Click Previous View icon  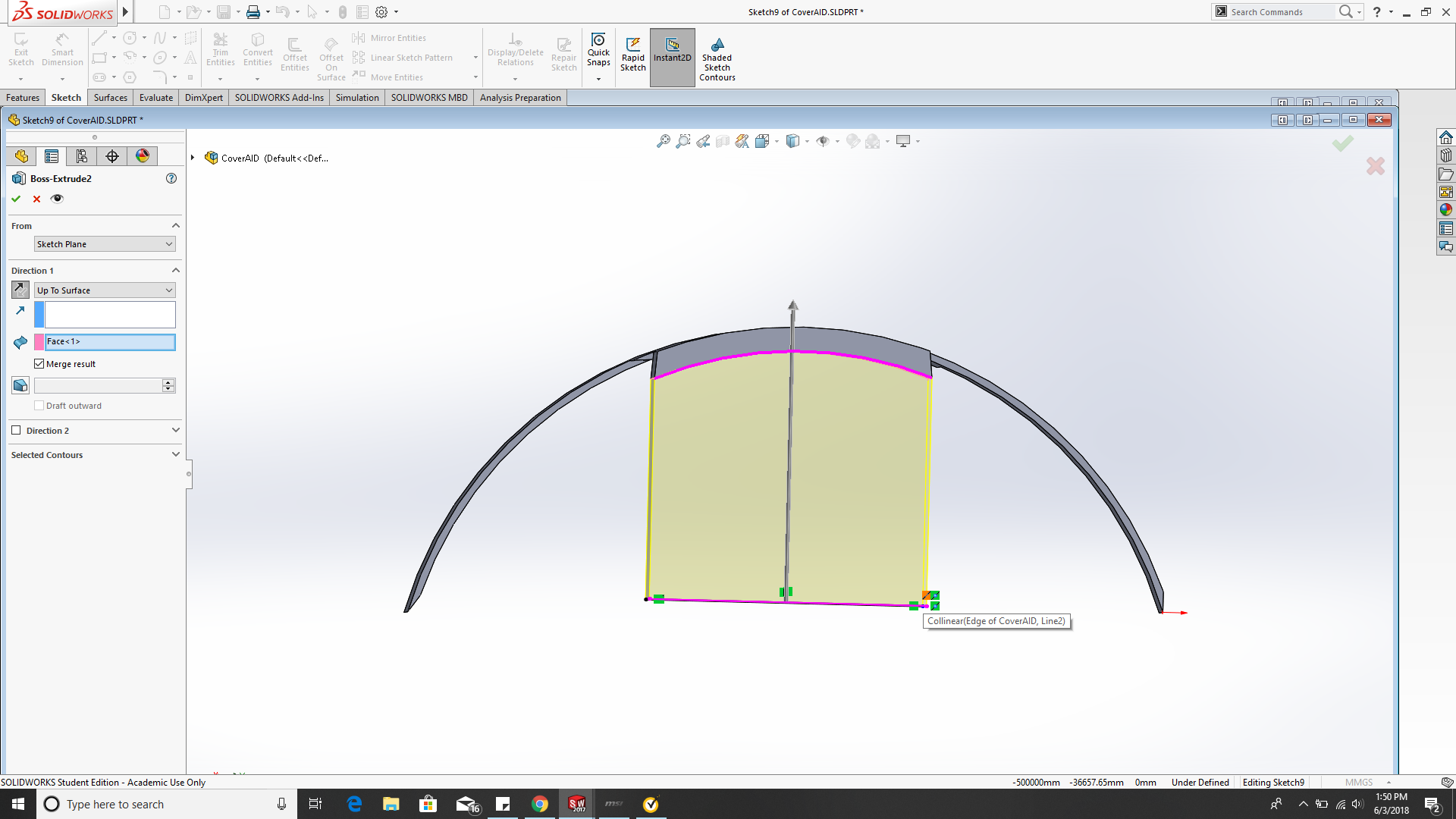coord(703,141)
